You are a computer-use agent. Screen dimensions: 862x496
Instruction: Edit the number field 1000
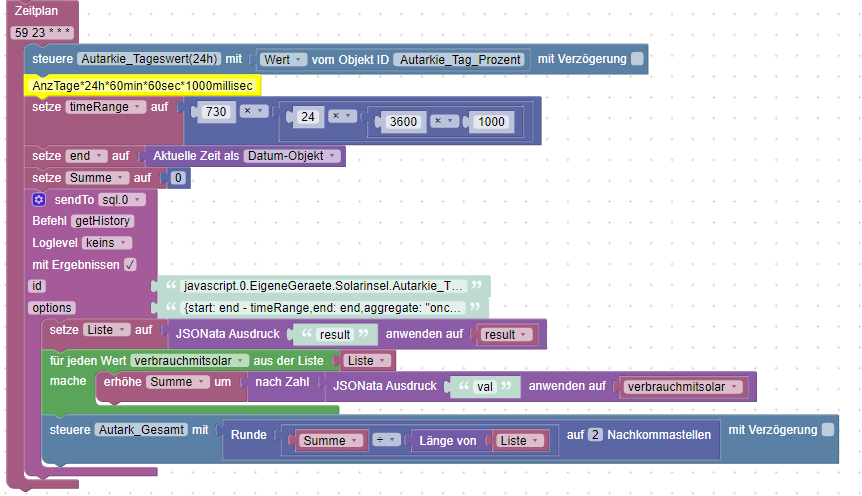coord(491,122)
